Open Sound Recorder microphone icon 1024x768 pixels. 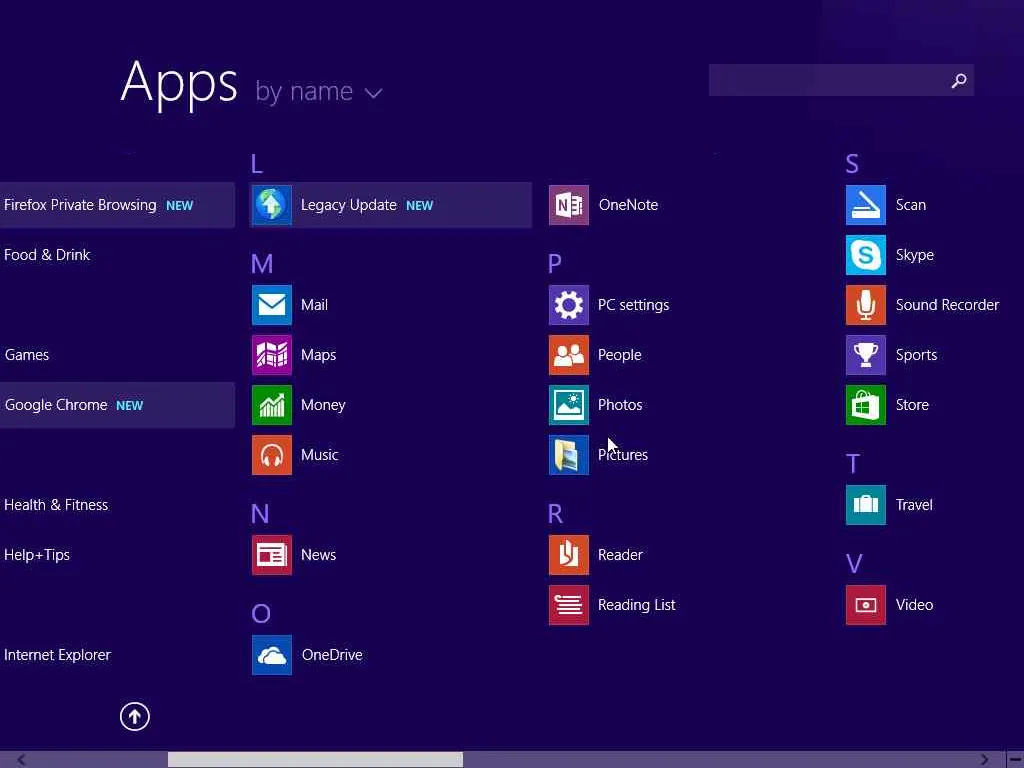pyautogui.click(x=866, y=305)
